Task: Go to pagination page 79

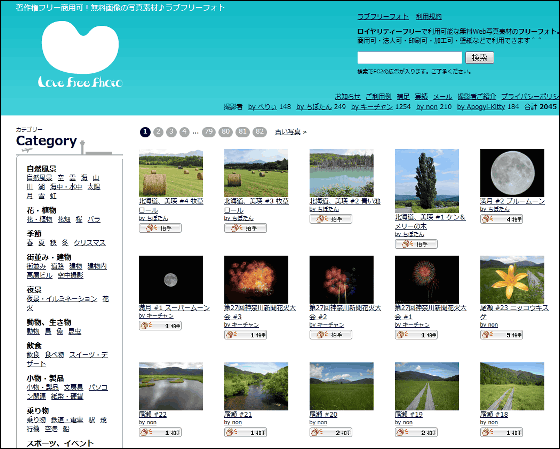Action: (x=209, y=132)
